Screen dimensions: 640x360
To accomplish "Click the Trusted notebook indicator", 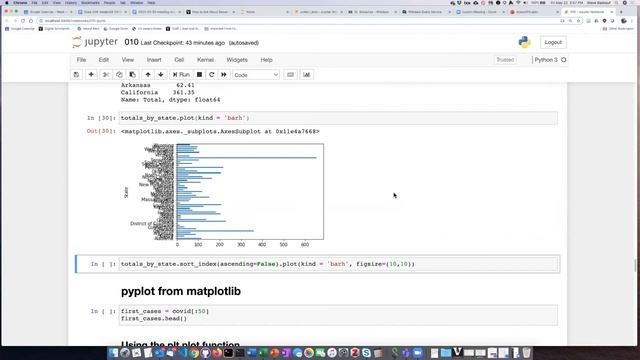I will [505, 60].
